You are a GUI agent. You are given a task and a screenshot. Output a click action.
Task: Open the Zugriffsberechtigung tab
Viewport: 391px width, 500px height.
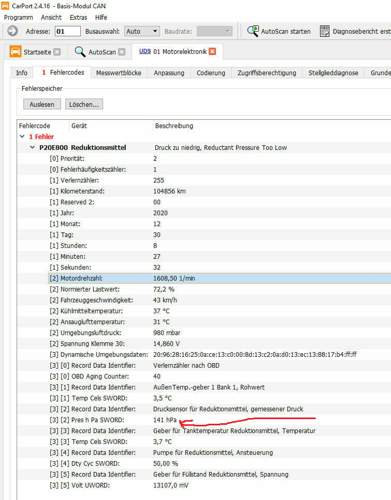point(267,73)
